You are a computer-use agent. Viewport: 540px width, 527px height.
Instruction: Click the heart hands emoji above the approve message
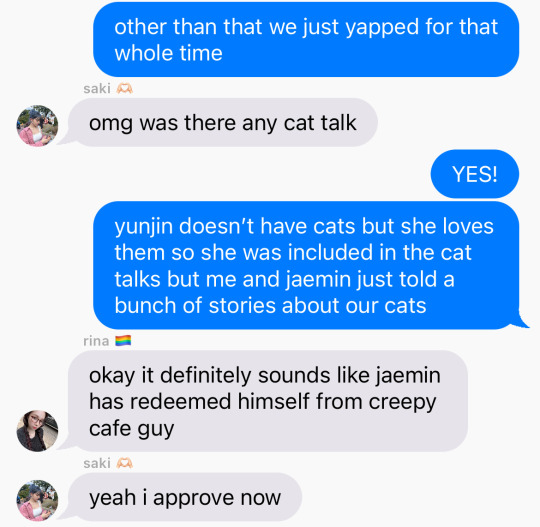124,463
